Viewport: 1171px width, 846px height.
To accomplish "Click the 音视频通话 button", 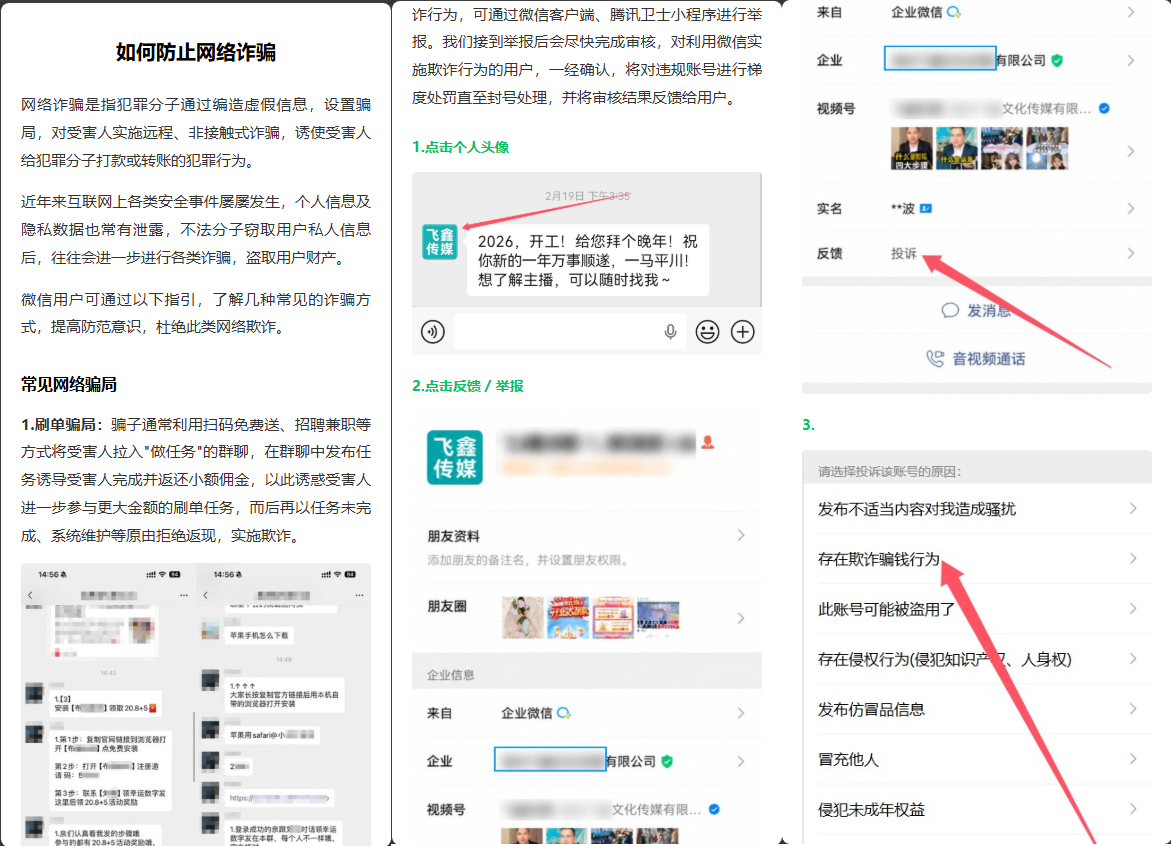I will pyautogui.click(x=976, y=358).
